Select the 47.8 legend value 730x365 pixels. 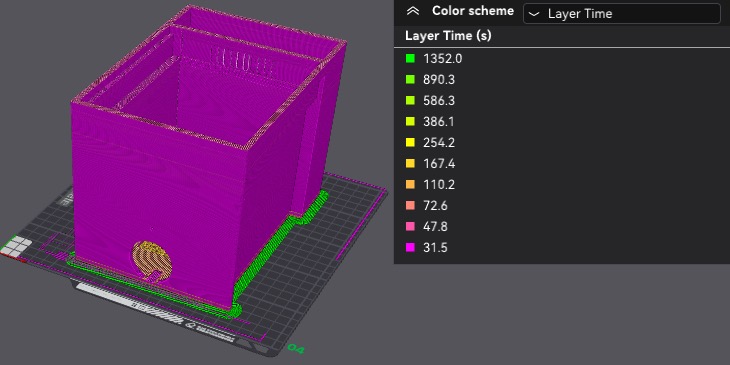[x=435, y=227]
